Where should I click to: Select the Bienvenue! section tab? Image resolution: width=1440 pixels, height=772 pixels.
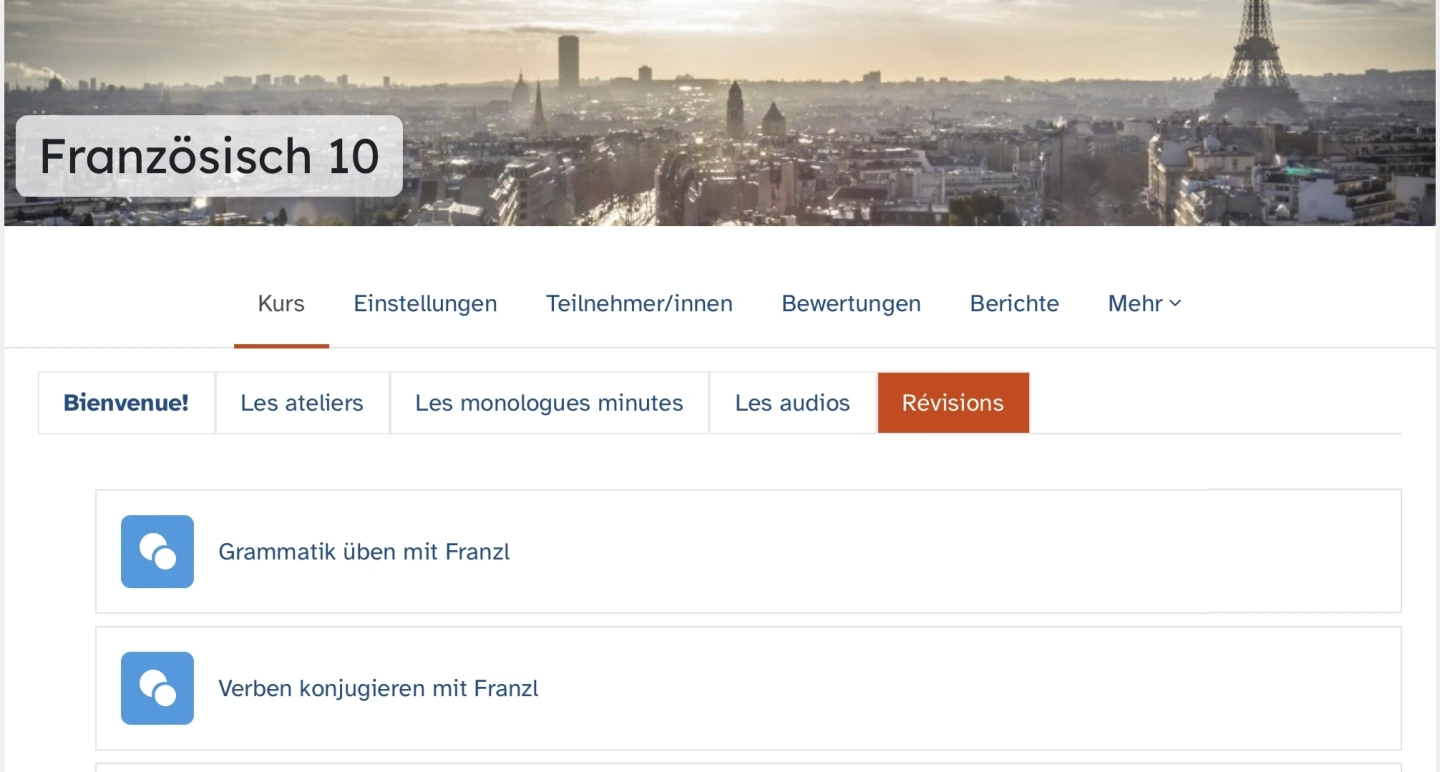[x=126, y=403]
